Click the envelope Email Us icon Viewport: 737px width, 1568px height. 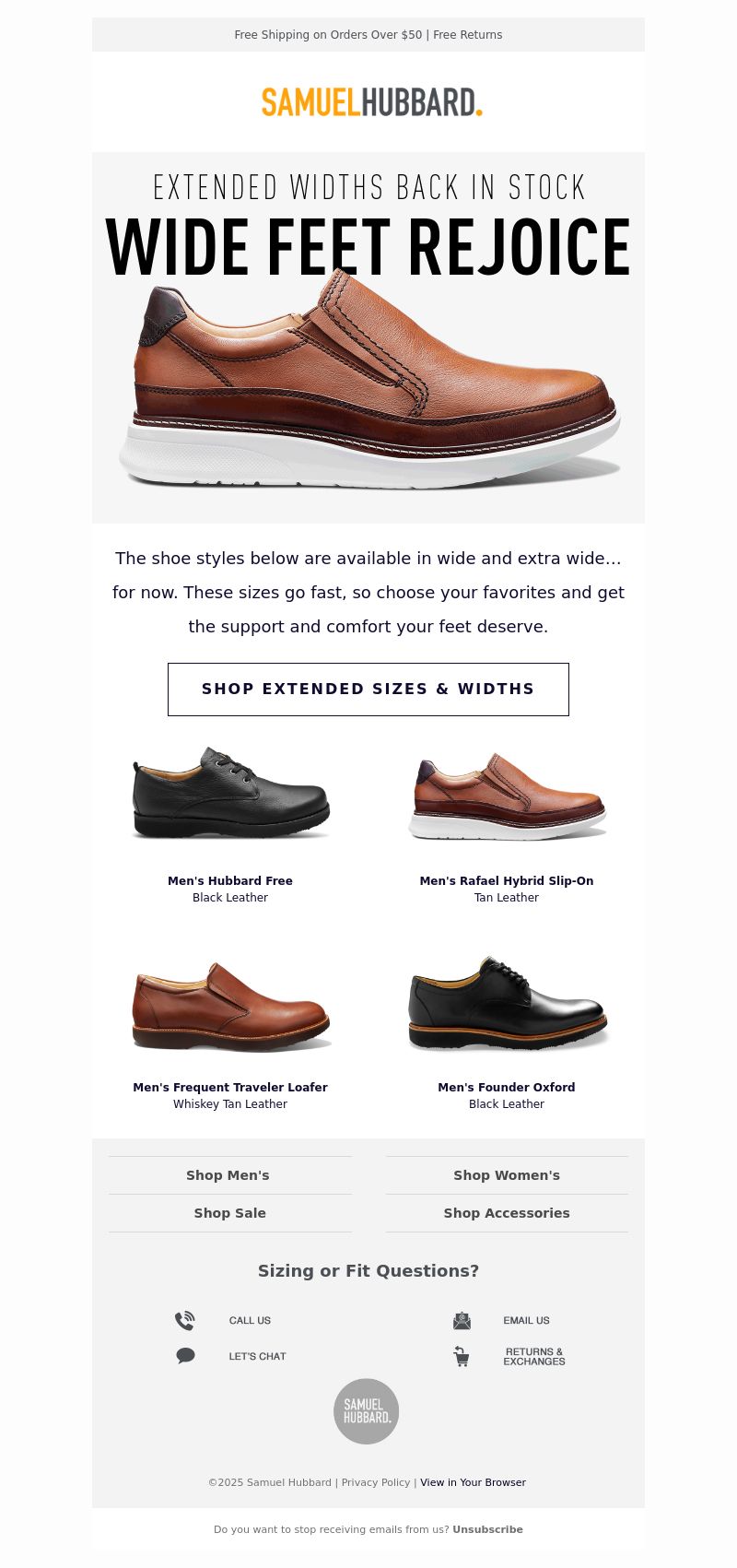point(462,1321)
